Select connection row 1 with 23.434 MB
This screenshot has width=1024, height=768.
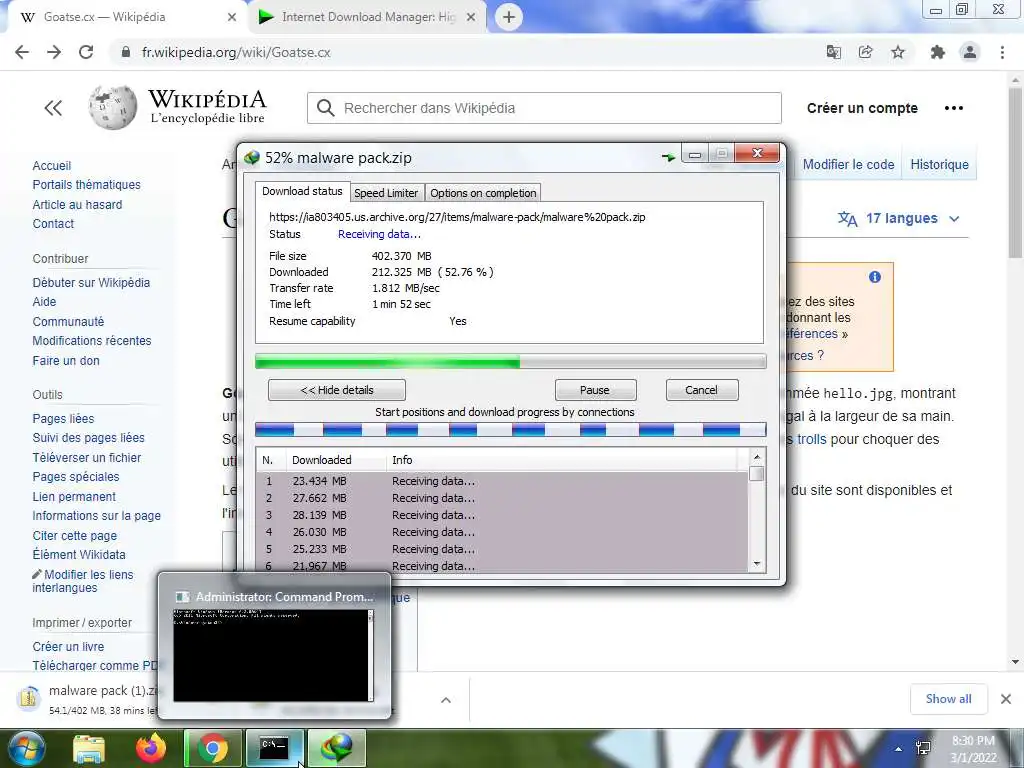tap(502, 481)
